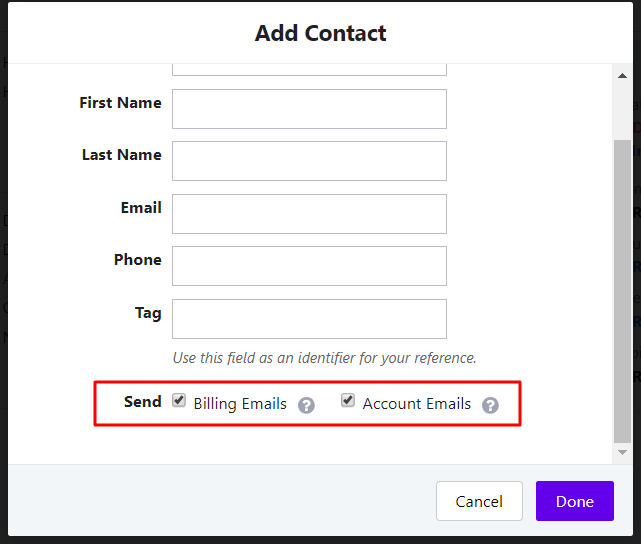Click the First Name input field

[309, 109]
